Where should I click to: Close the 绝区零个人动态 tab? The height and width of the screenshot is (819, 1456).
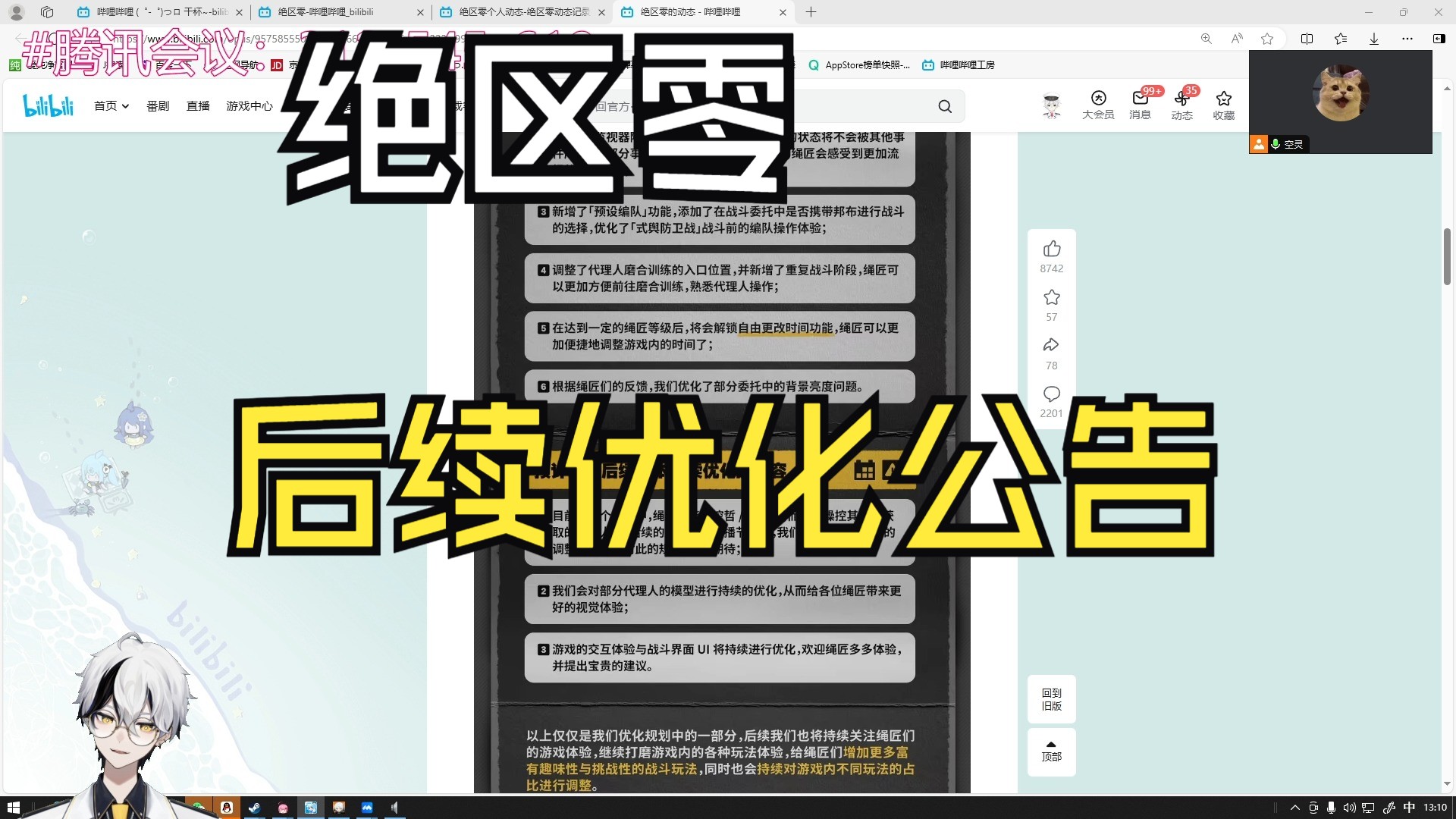pyautogui.click(x=601, y=12)
